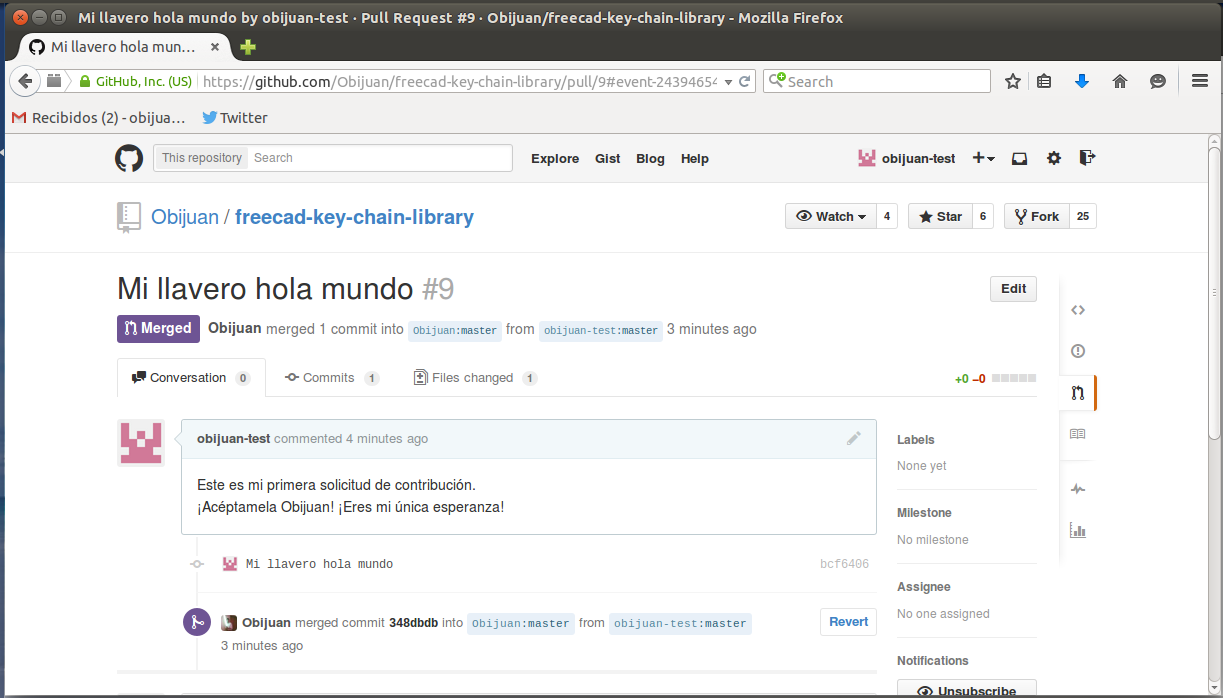Click the Revert button
The height and width of the screenshot is (698, 1223).
[848, 622]
